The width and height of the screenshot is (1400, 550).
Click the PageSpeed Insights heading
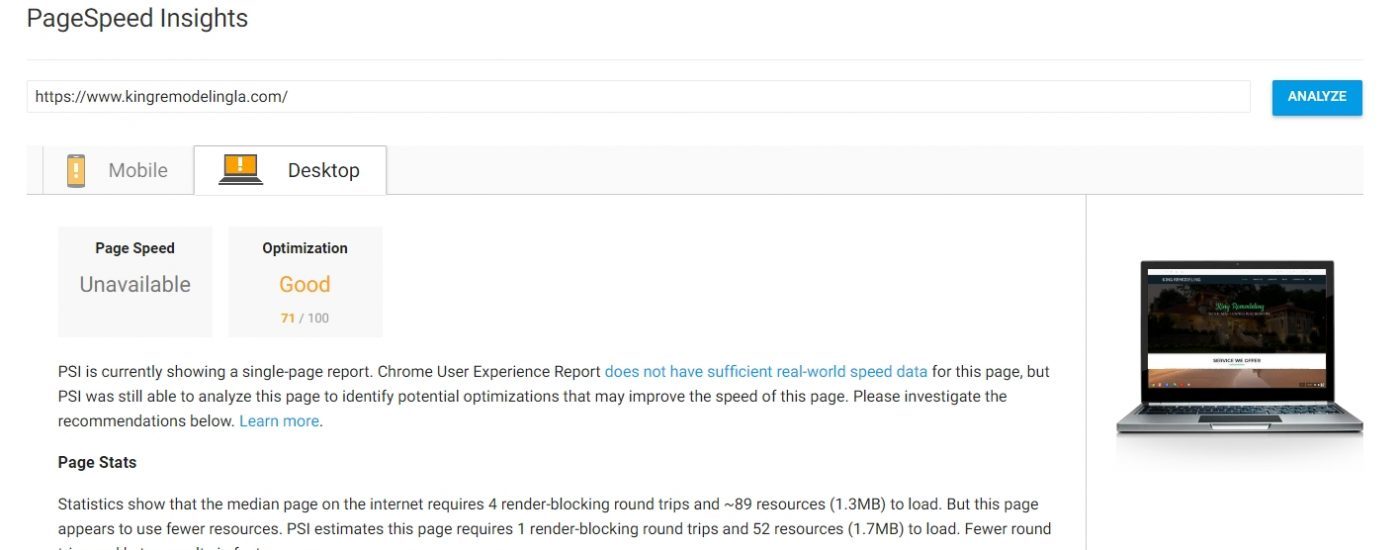[x=137, y=18]
